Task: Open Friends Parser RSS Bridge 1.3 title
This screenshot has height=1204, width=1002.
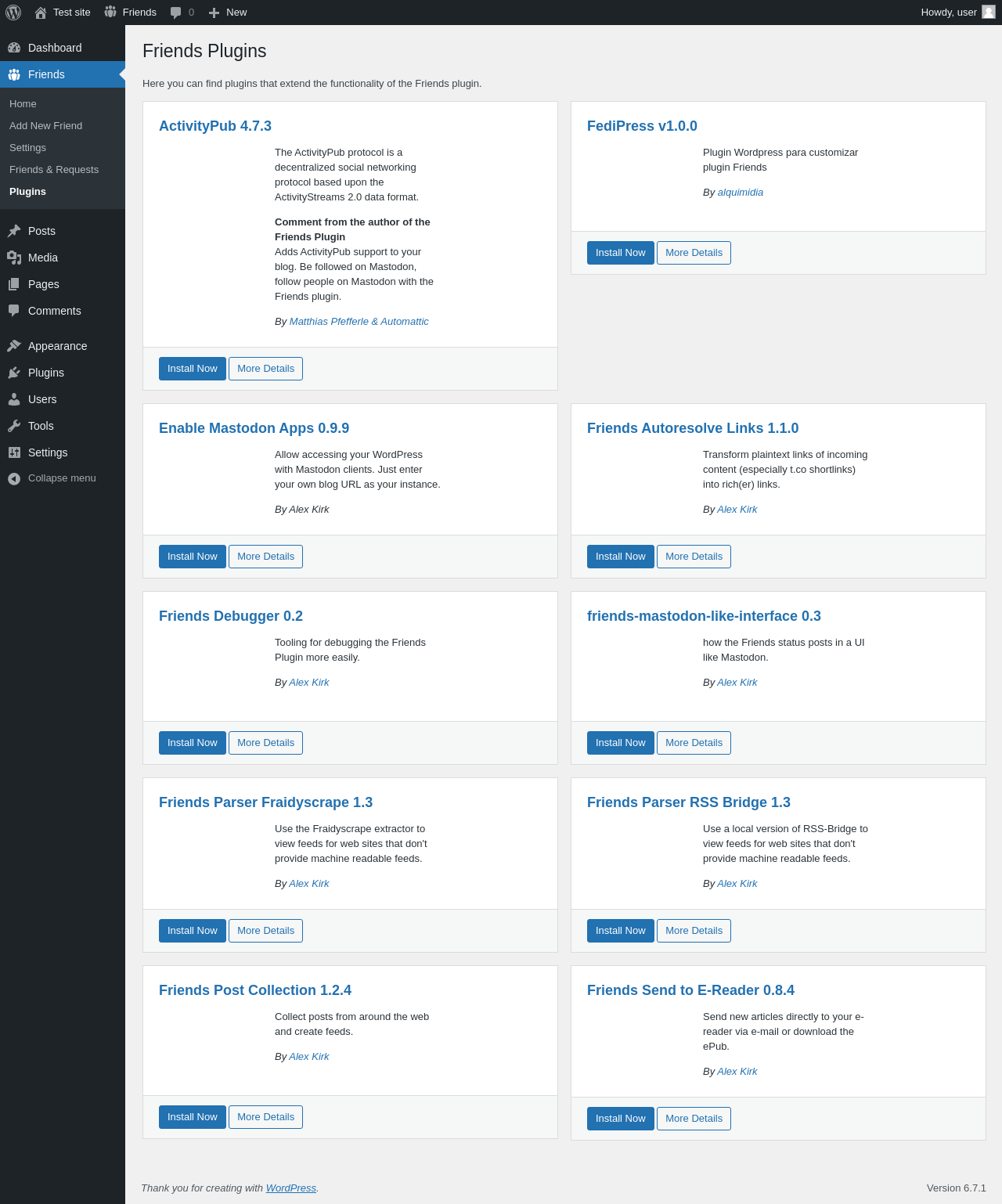Action: pos(689,802)
